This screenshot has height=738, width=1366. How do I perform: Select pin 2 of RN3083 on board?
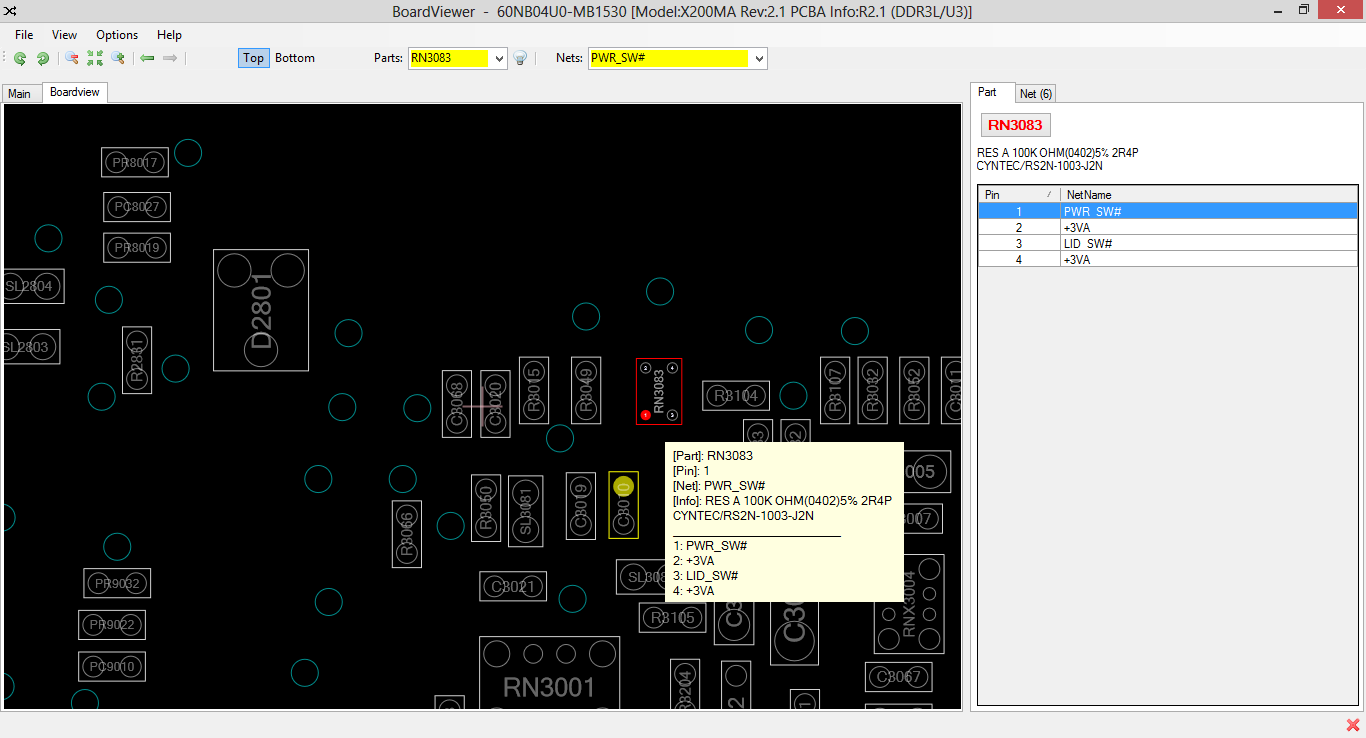tap(646, 368)
